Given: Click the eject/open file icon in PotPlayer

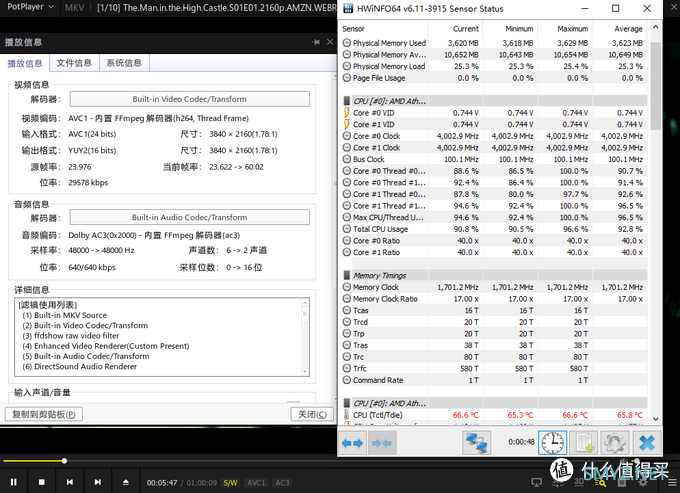Looking at the screenshot, I should pyautogui.click(x=126, y=482).
